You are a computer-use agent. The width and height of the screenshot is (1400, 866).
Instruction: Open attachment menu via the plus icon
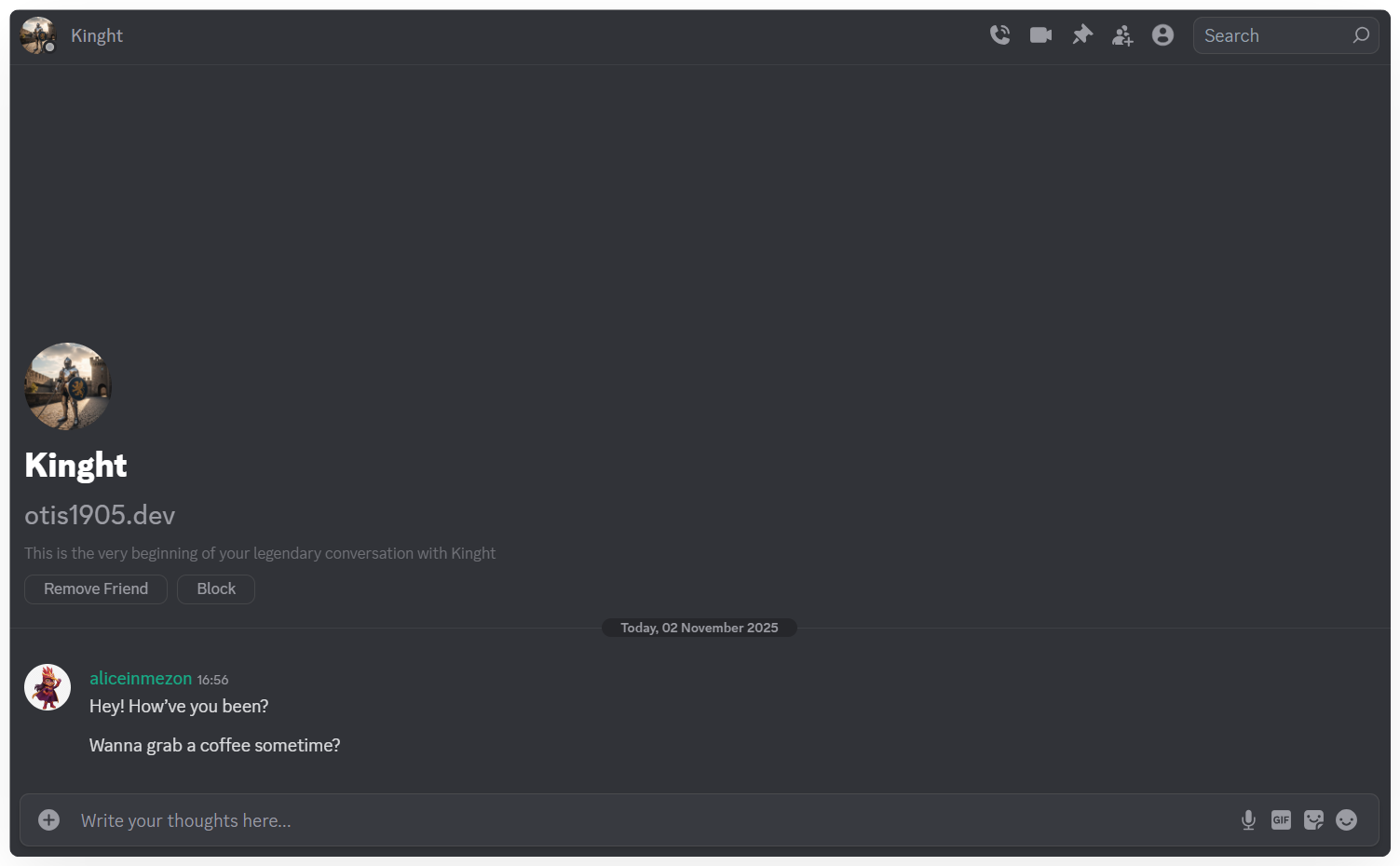(x=49, y=819)
